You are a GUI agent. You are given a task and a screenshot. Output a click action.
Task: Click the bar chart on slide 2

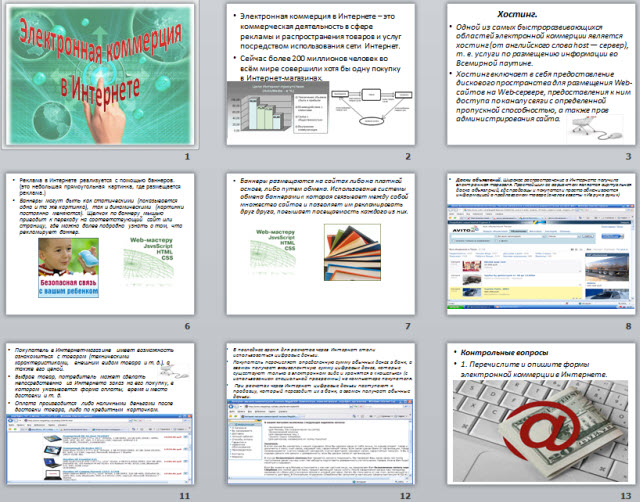coord(260,108)
